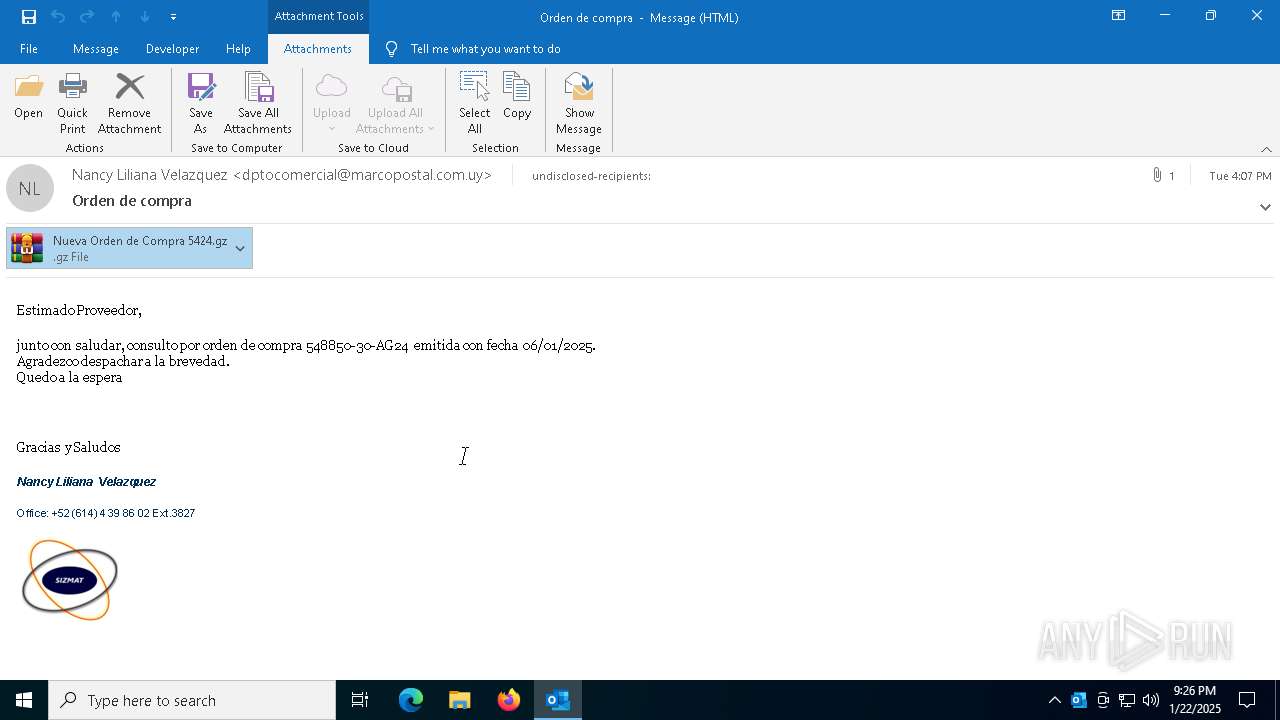Click the Undo arrow in quick access toolbar
The width and height of the screenshot is (1280, 720).
click(x=58, y=17)
